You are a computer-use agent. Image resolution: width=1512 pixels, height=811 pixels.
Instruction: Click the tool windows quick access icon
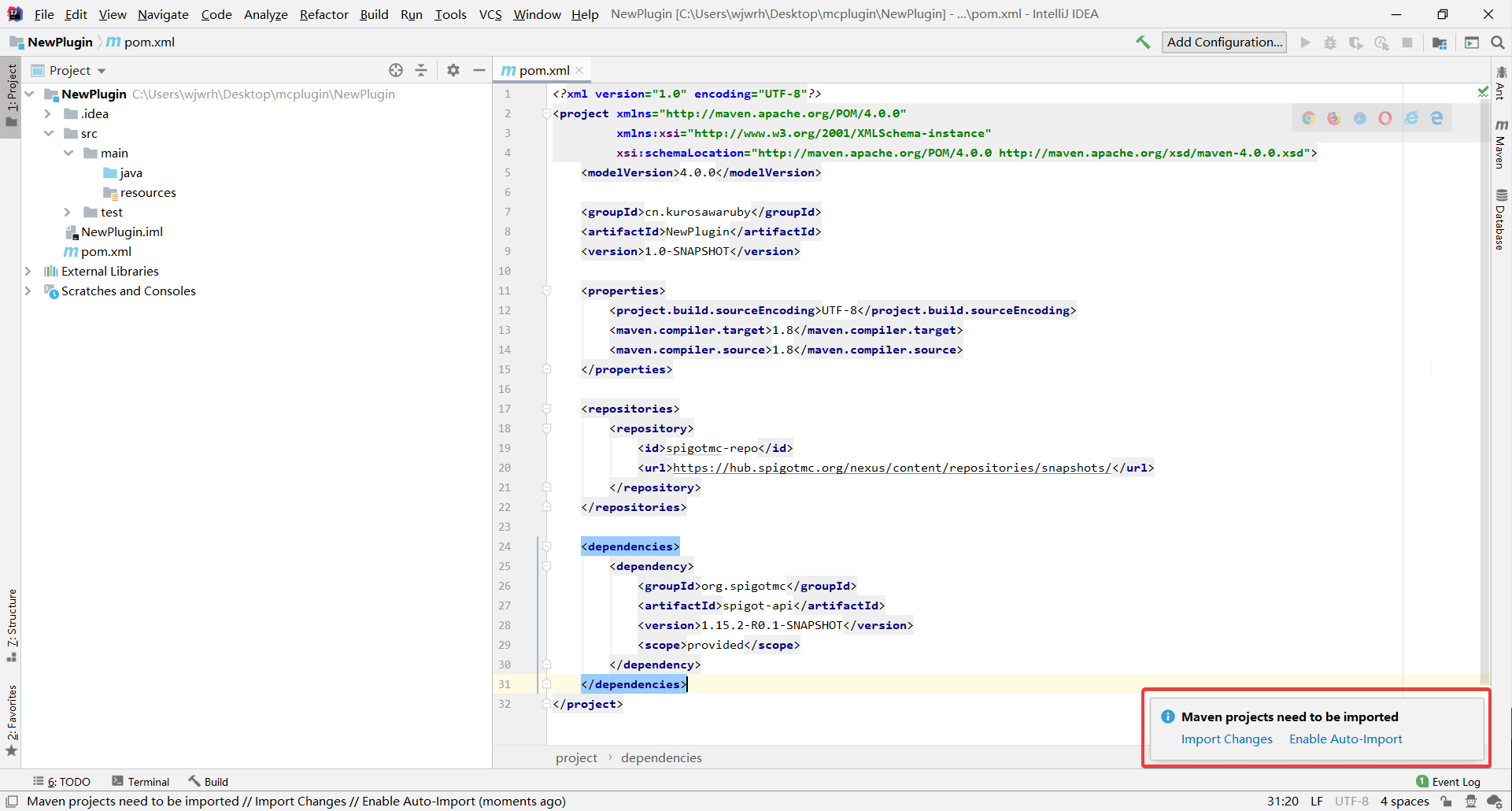click(13, 802)
